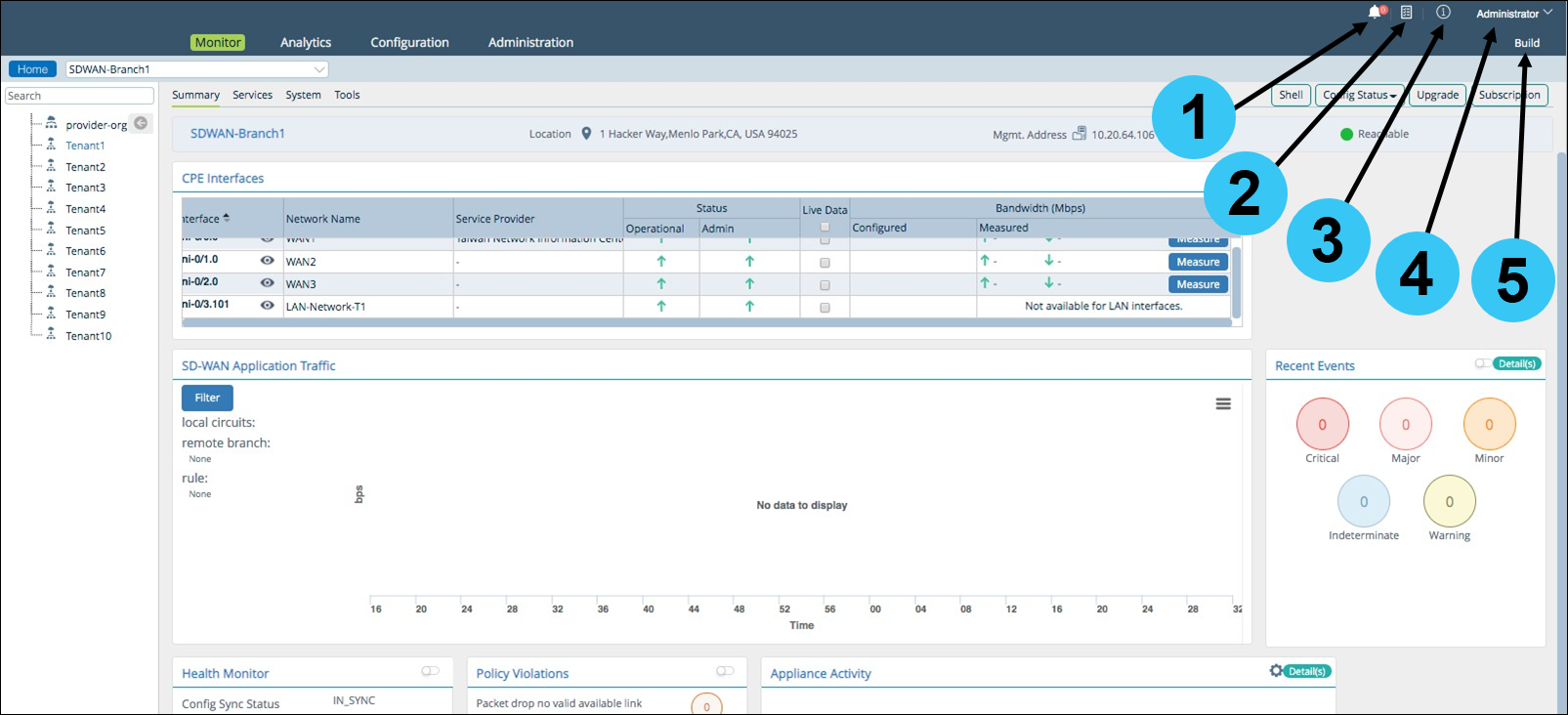This screenshot has height=715, width=1568.
Task: Switch to the Analytics top menu
Action: click(x=306, y=42)
